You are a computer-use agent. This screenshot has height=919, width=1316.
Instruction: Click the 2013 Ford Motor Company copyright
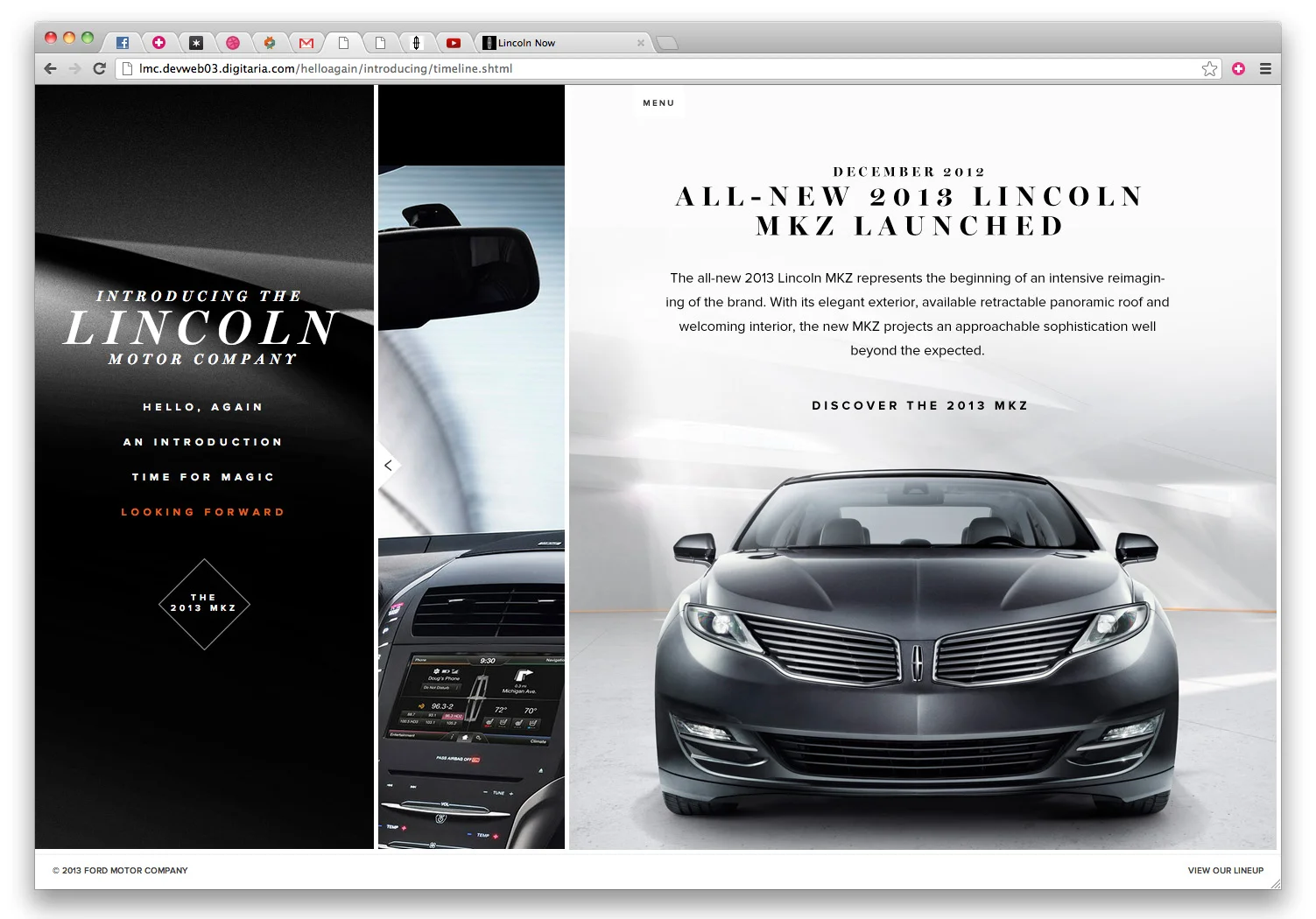pos(120,870)
